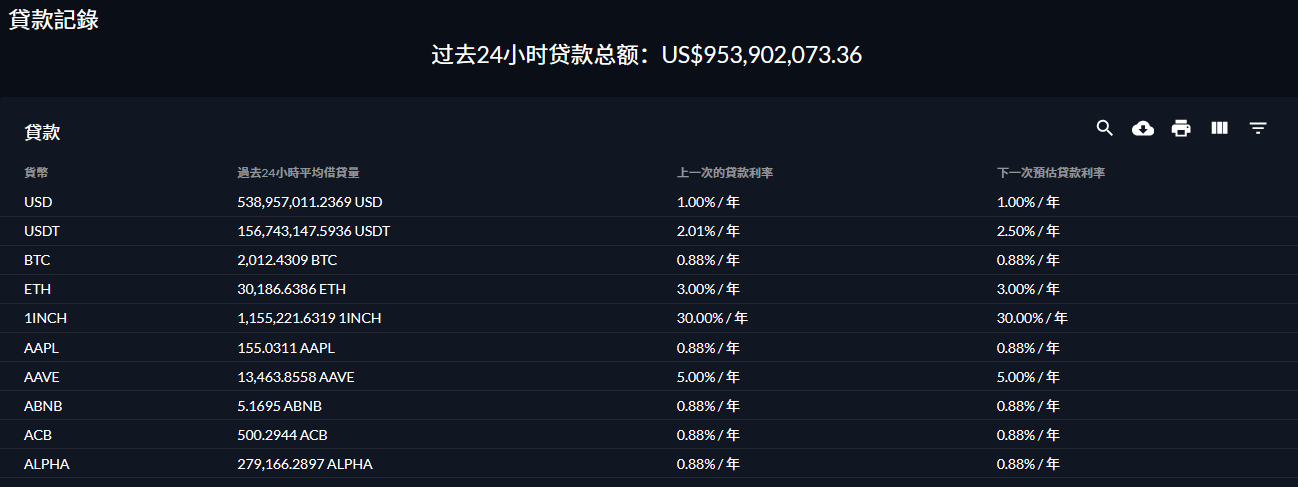The height and width of the screenshot is (487, 1298).
Task: Select the BTC currency row
Action: (649, 260)
